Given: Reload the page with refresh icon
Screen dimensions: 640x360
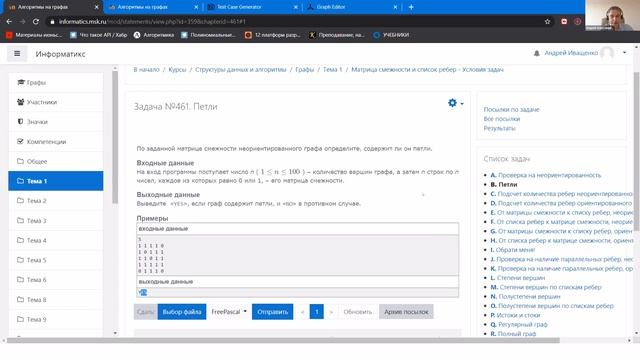Looking at the screenshot, I should (x=36, y=22).
